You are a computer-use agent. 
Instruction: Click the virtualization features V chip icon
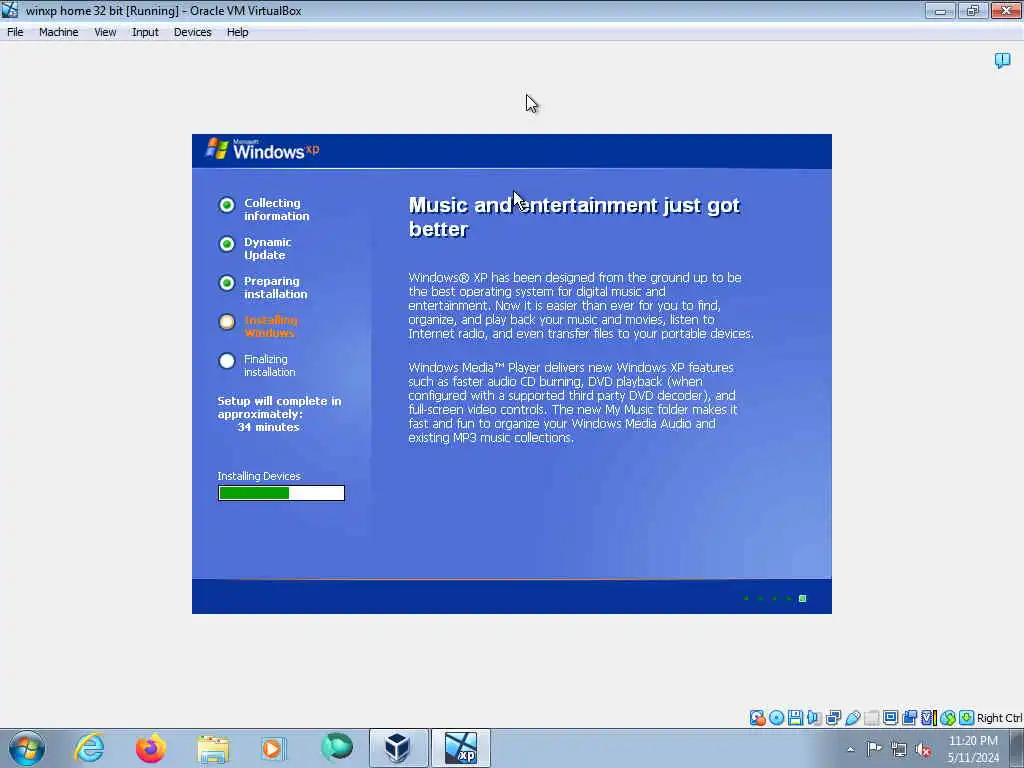928,718
